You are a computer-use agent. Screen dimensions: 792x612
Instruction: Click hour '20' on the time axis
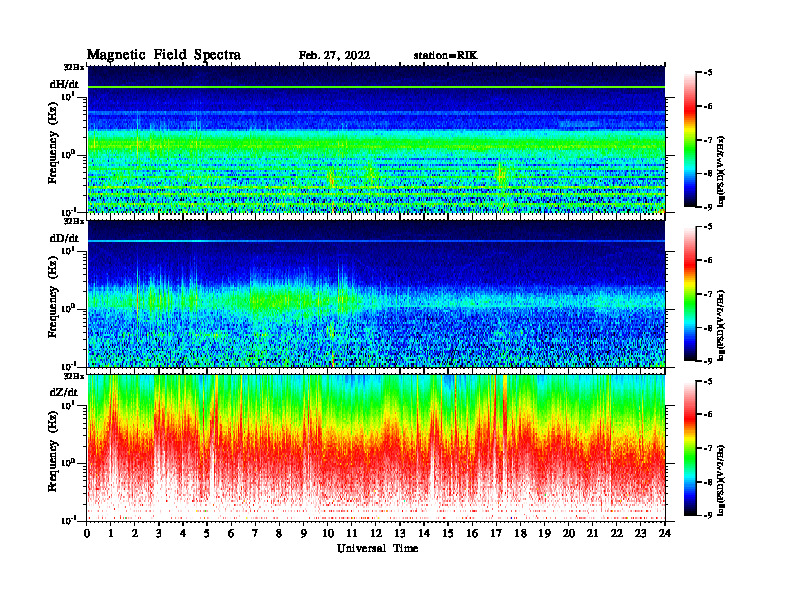pyautogui.click(x=569, y=533)
